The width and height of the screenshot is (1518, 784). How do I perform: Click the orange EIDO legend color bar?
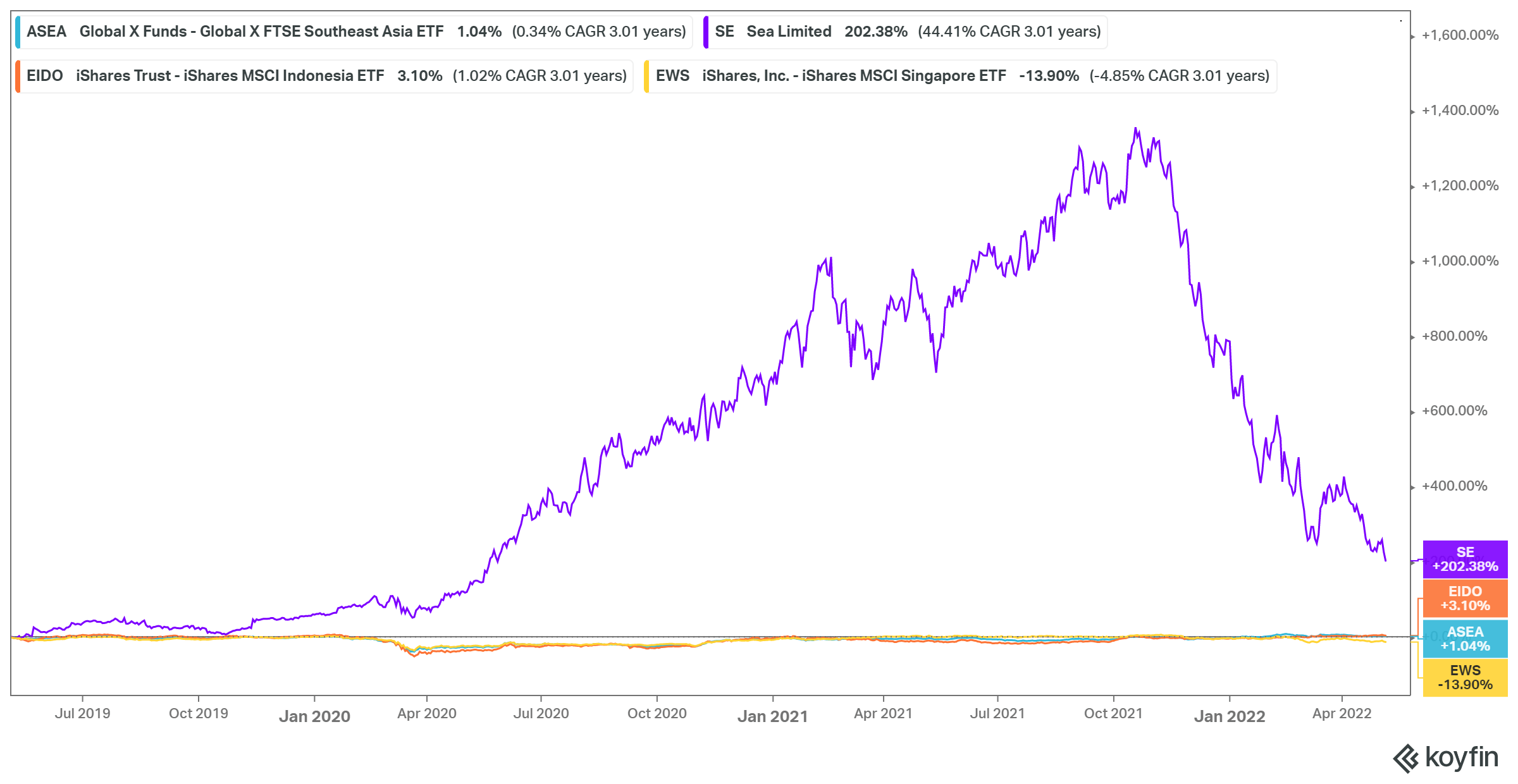tap(18, 76)
